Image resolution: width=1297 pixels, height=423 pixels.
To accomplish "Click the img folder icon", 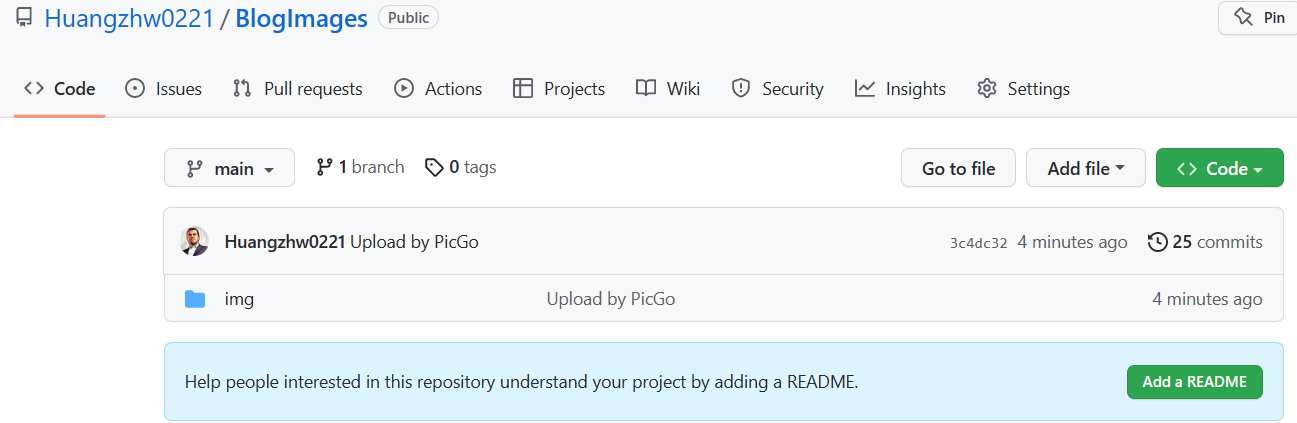I will (195, 299).
